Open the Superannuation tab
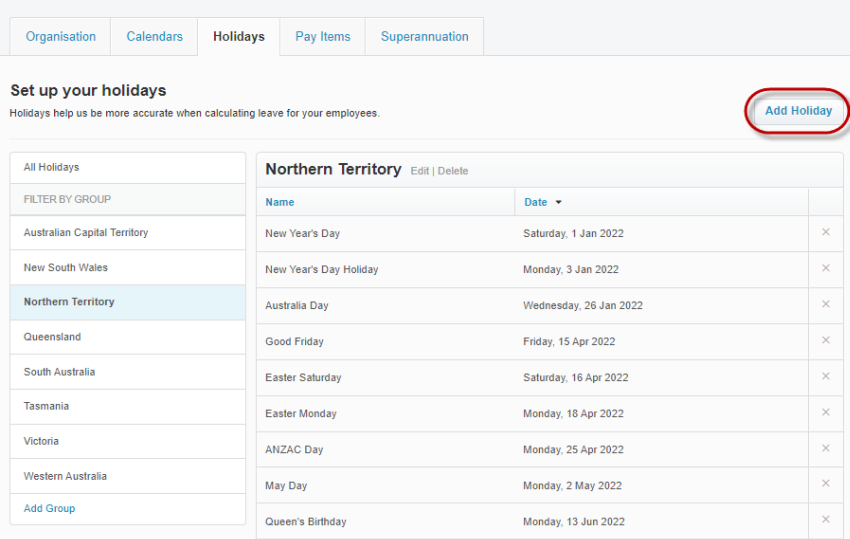Screen dimensions: 850x539 tap(424, 37)
